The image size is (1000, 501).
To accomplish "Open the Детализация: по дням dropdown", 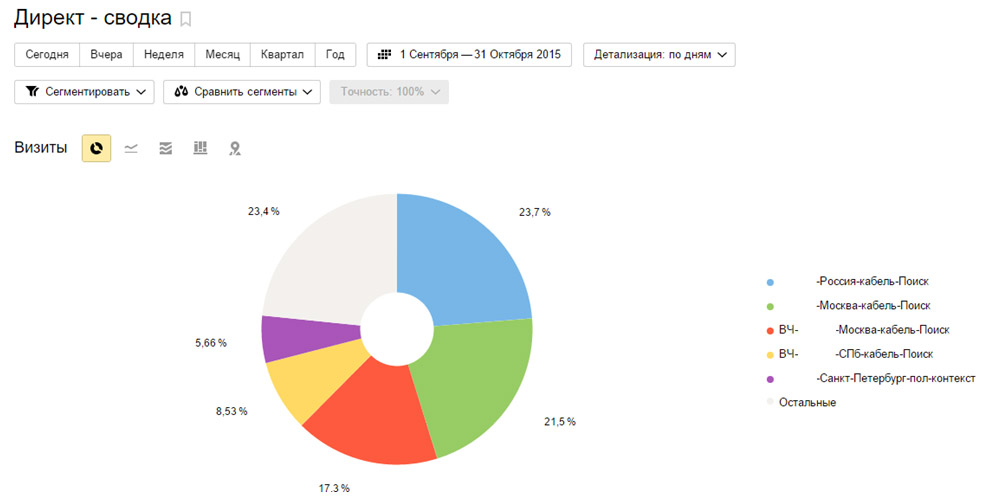I will (659, 54).
